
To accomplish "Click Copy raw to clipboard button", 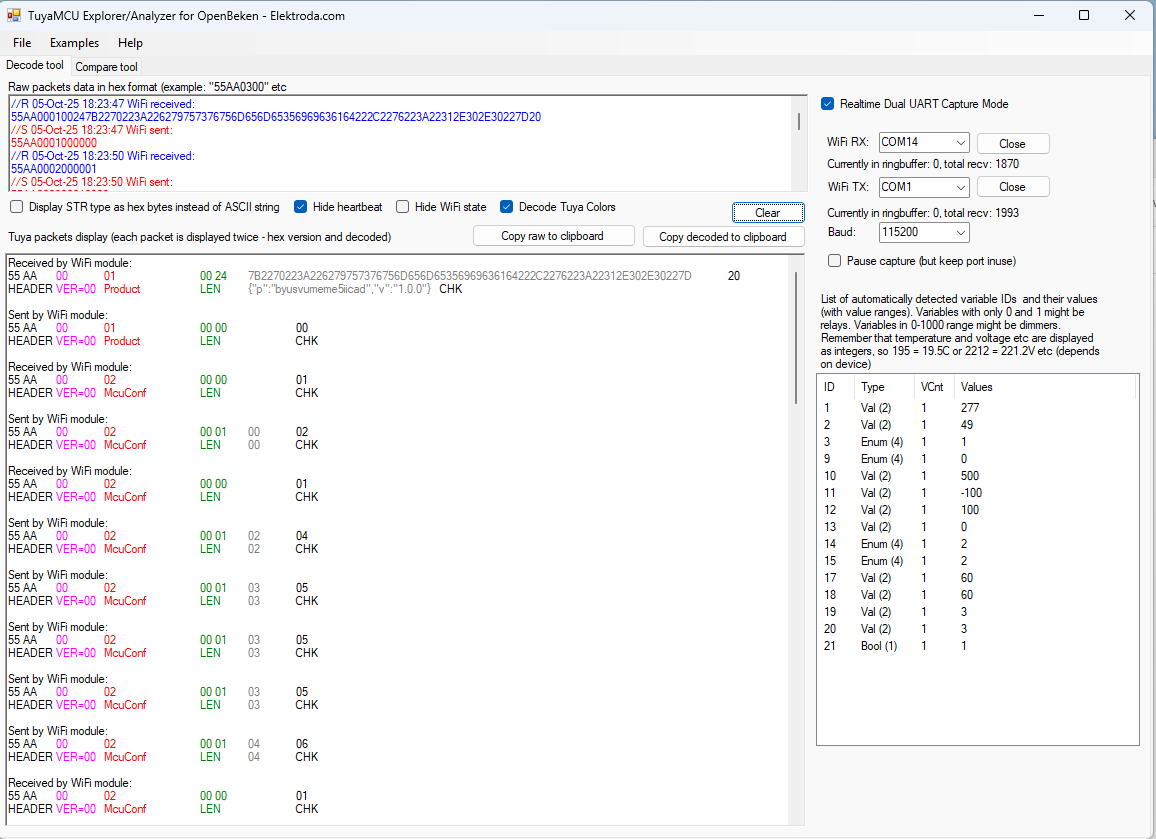I will click(x=553, y=236).
